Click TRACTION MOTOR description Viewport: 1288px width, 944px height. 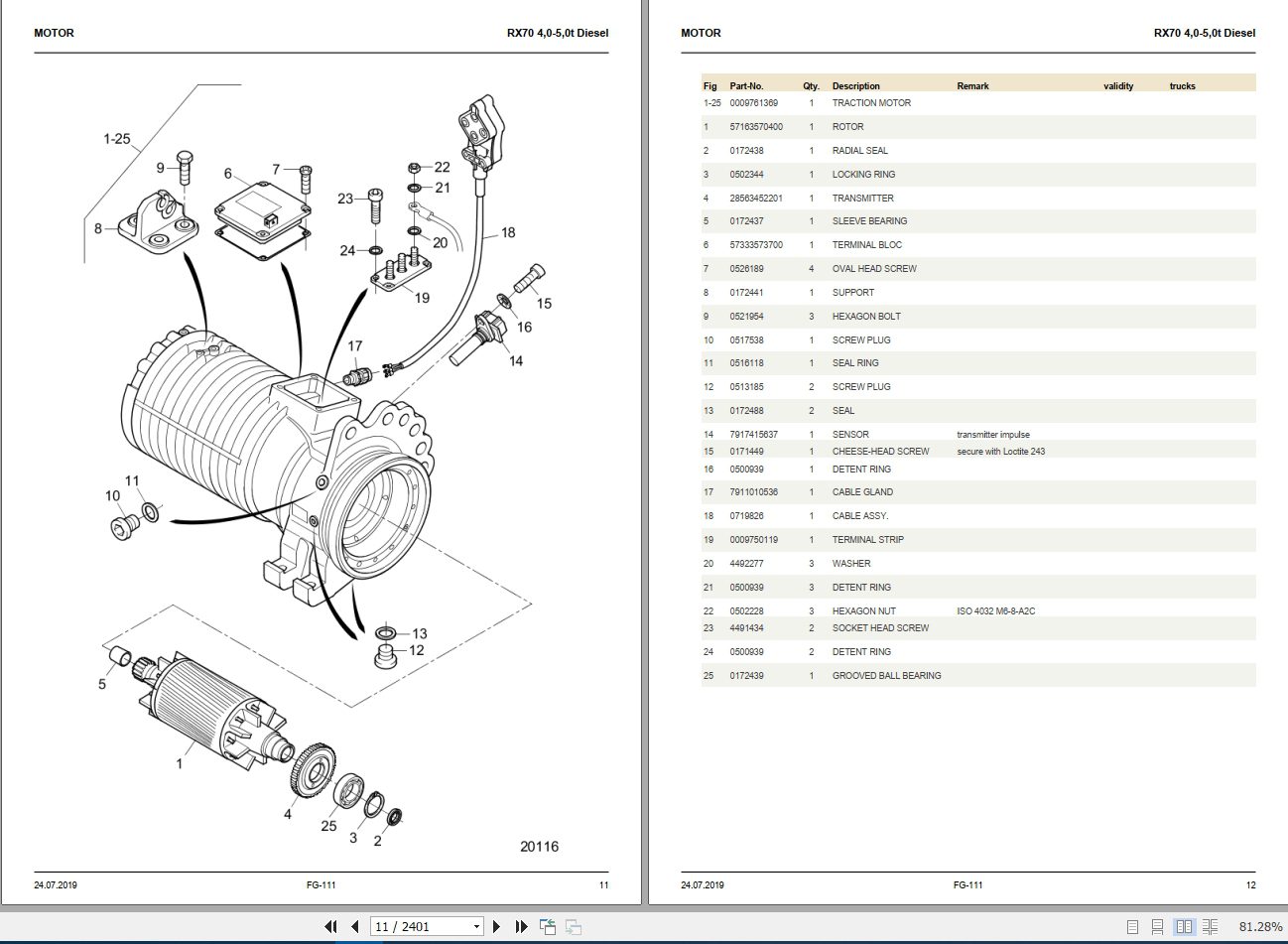(871, 103)
